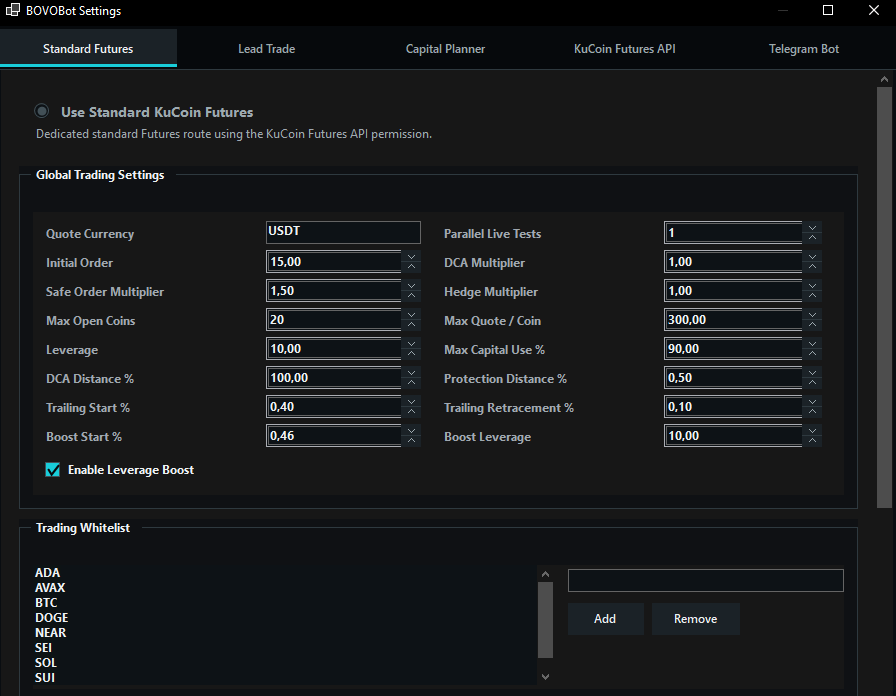This screenshot has width=896, height=696.
Task: Switch to the Lead Trade tab
Action: 266,49
